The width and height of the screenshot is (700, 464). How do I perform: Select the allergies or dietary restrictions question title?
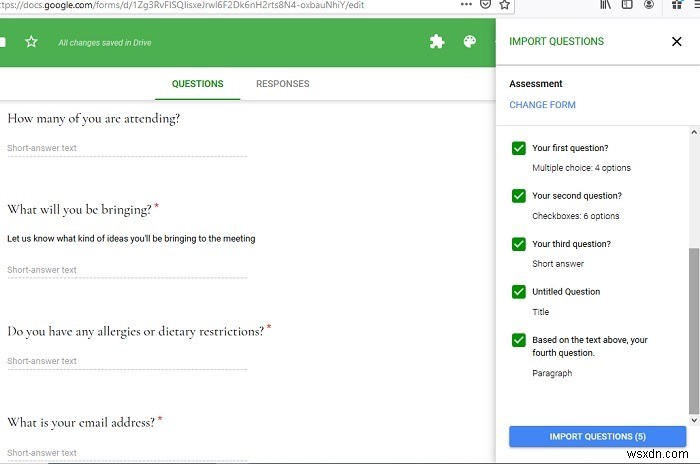pyautogui.click(x=136, y=332)
